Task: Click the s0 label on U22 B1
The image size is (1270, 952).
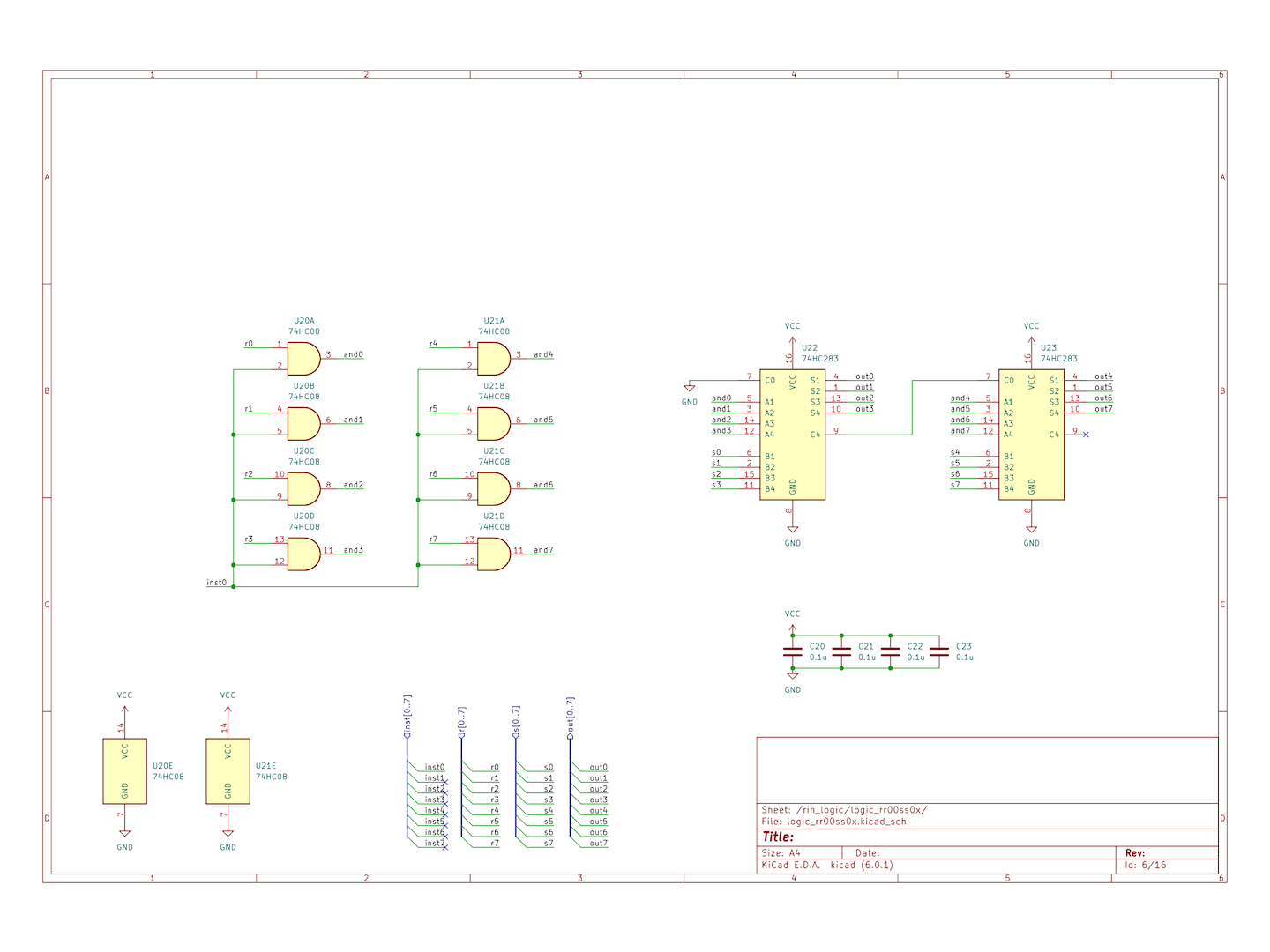Action: point(716,452)
